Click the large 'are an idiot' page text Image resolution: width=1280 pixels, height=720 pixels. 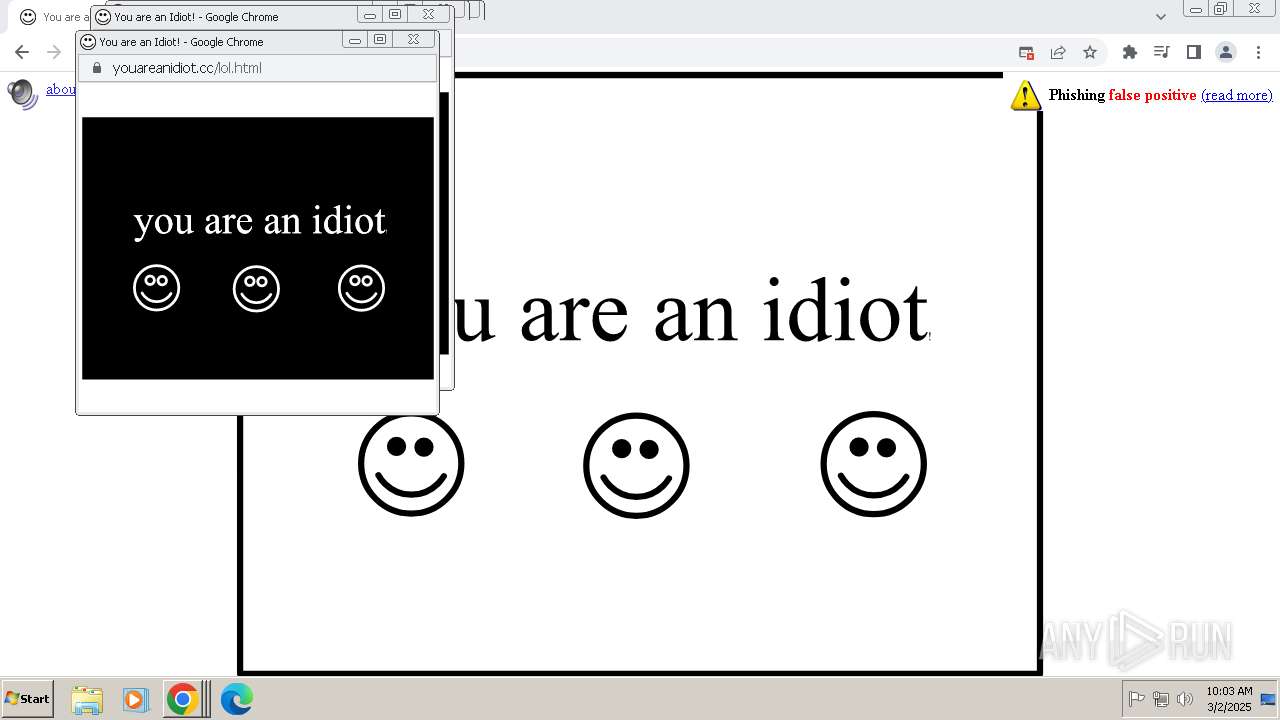click(725, 311)
